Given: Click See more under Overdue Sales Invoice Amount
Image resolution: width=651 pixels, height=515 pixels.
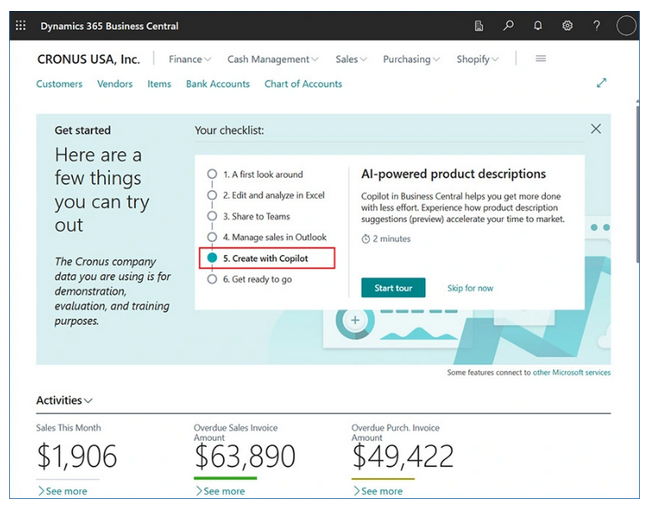Looking at the screenshot, I should click(220, 491).
